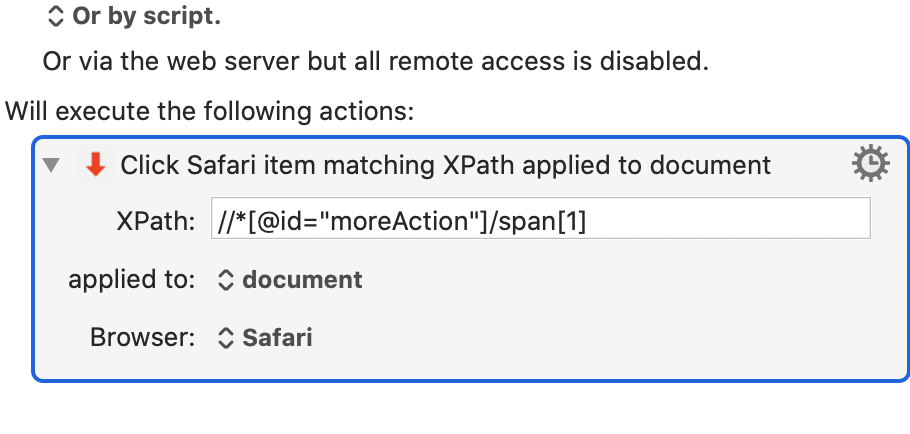Collapse the Click Safari item action triangle
The width and height of the screenshot is (910, 434).
click(x=52, y=165)
